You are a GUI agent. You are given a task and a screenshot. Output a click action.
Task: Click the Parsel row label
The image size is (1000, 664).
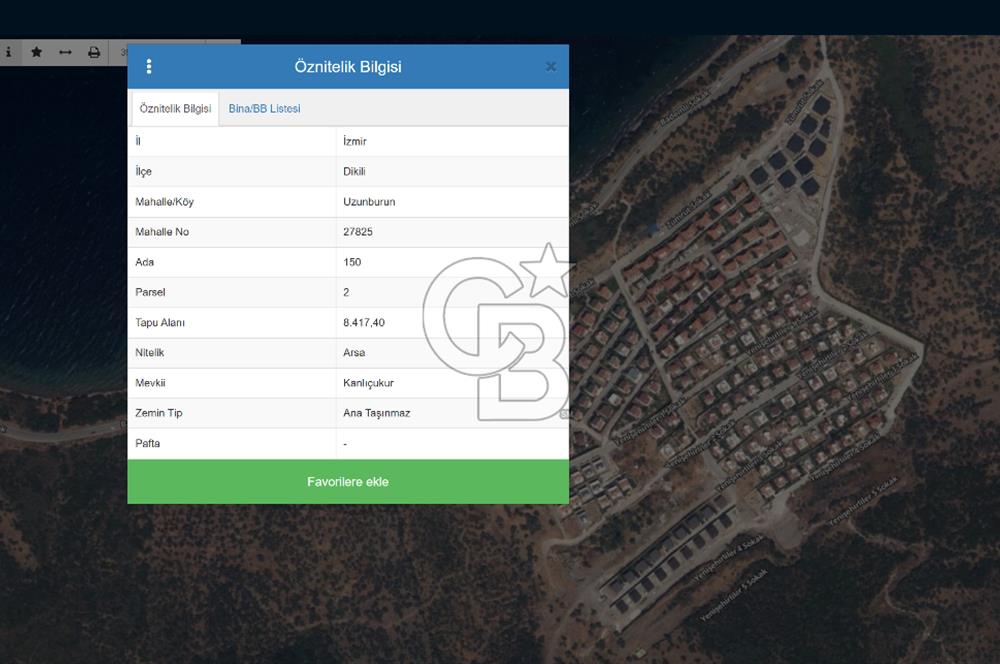tap(150, 292)
